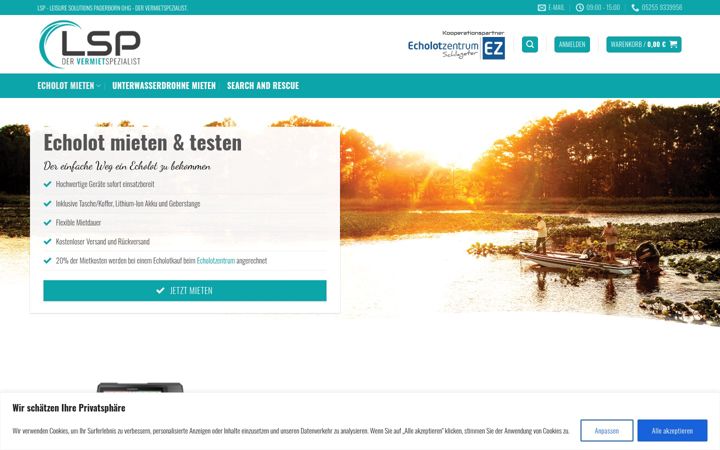Viewport: 720px width, 450px height.
Task: Click the Echolot mieten & testen heading
Action: (142, 142)
